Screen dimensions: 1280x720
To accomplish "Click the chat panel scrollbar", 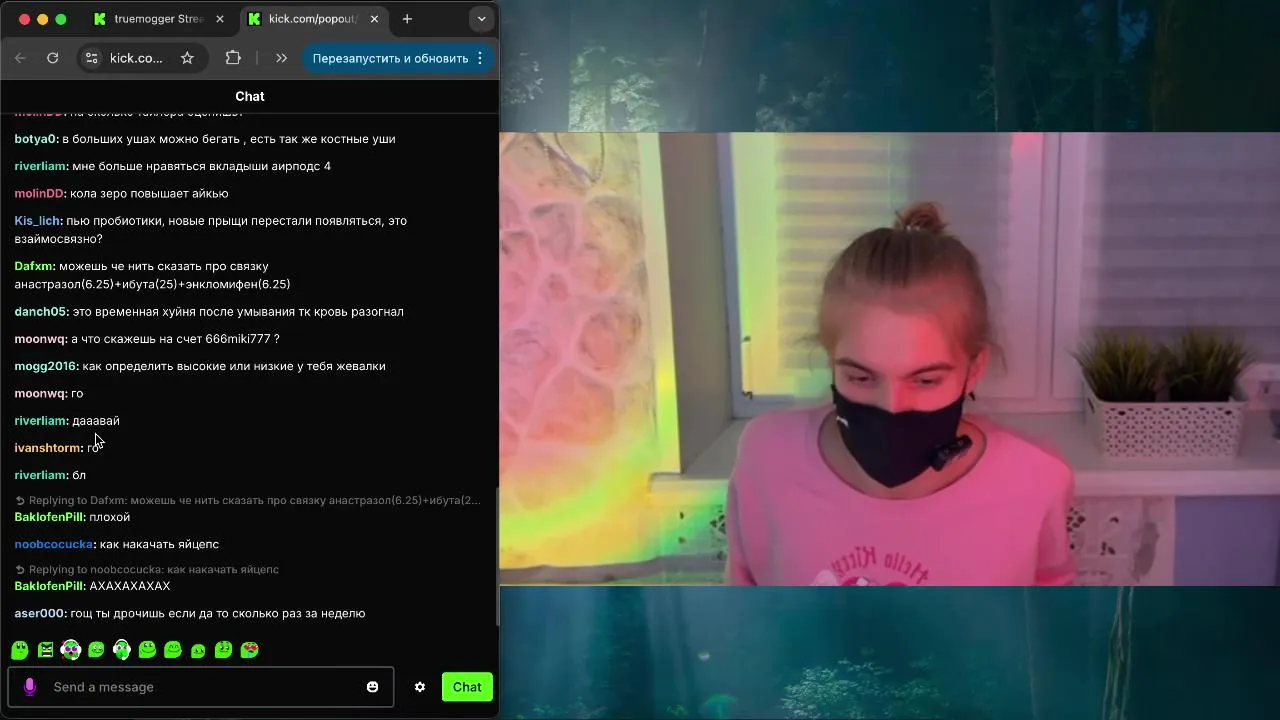I will [x=497, y=555].
